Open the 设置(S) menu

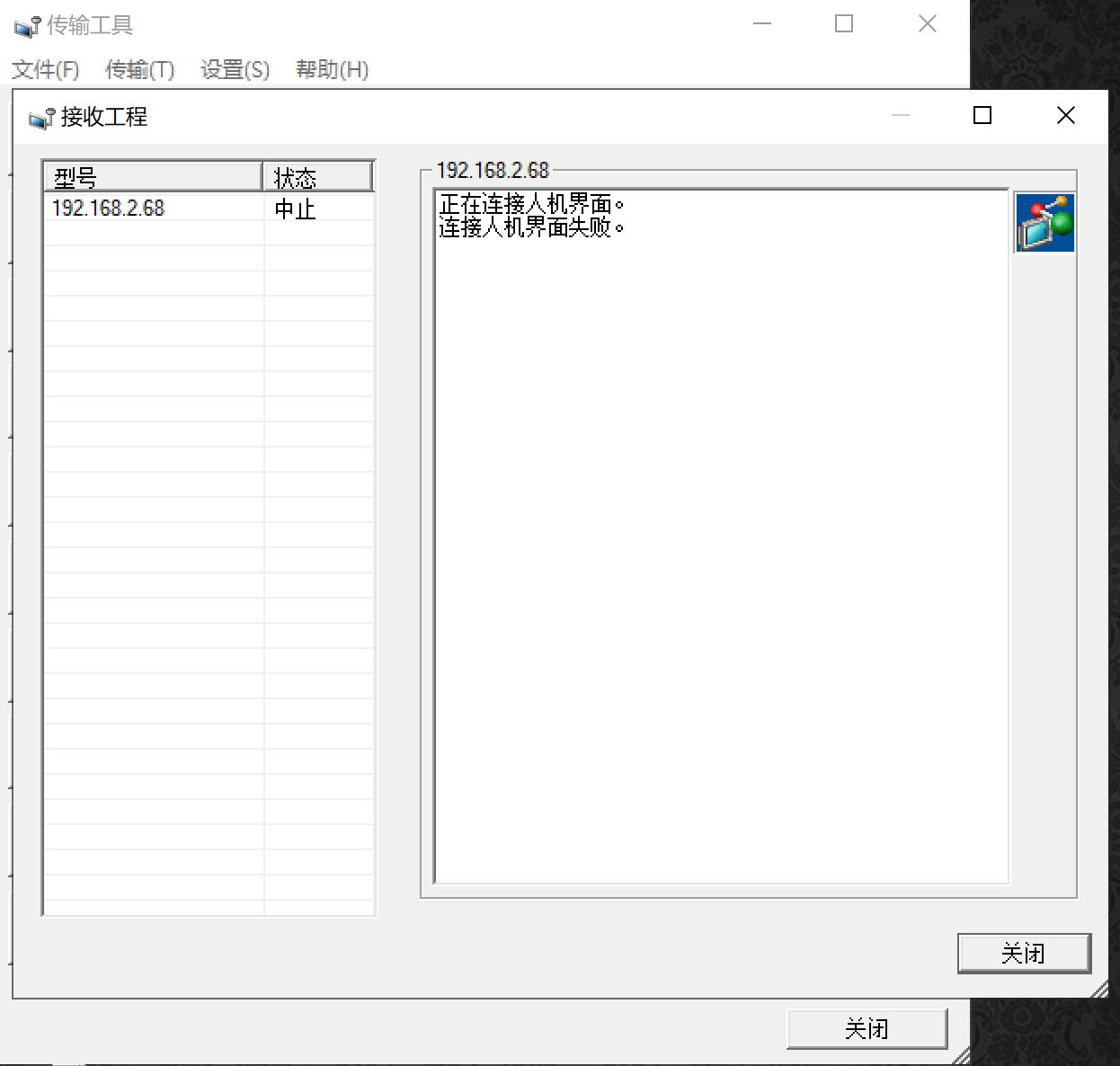click(x=235, y=70)
